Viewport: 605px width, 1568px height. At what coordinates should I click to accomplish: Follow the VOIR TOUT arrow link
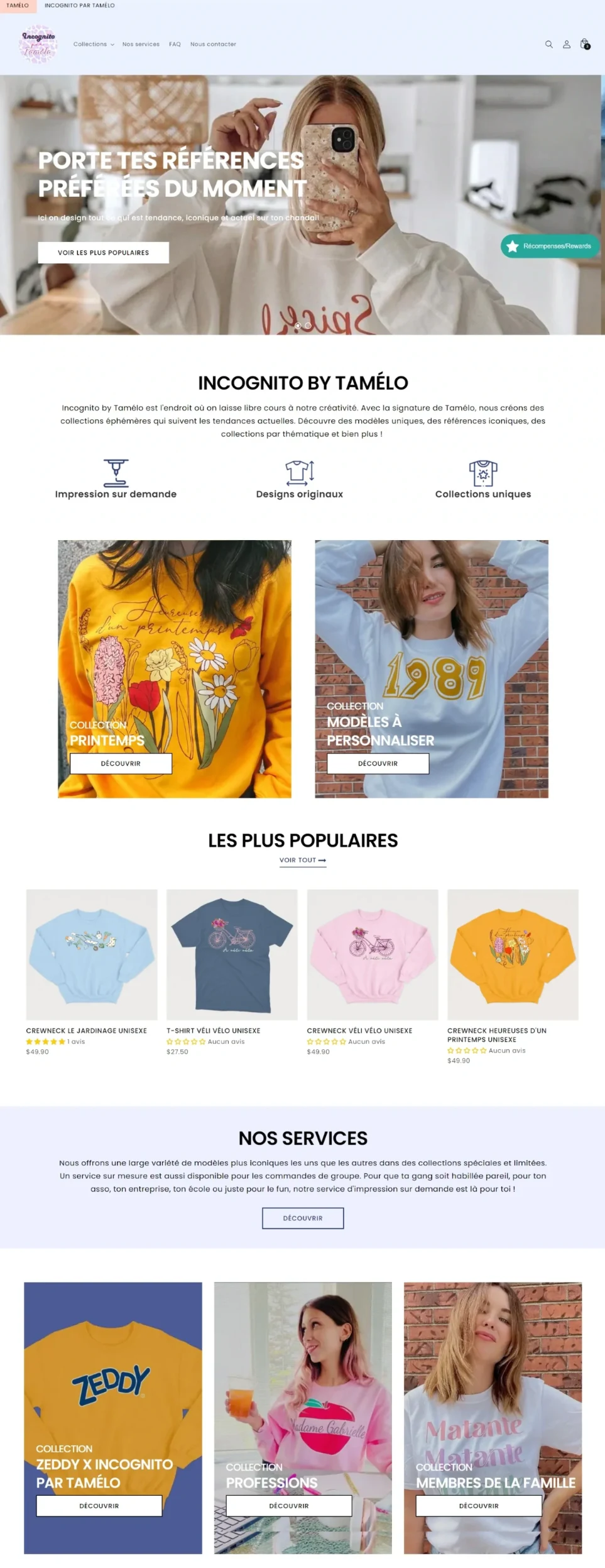[x=303, y=860]
